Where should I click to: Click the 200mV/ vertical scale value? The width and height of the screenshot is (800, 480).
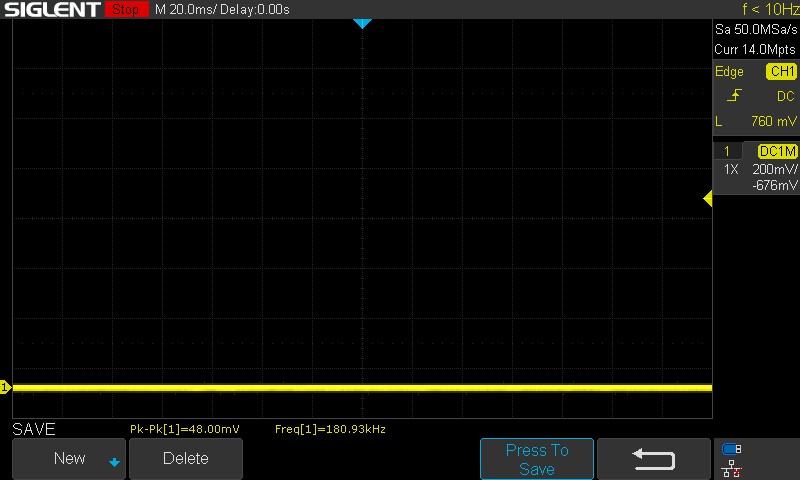click(x=775, y=169)
